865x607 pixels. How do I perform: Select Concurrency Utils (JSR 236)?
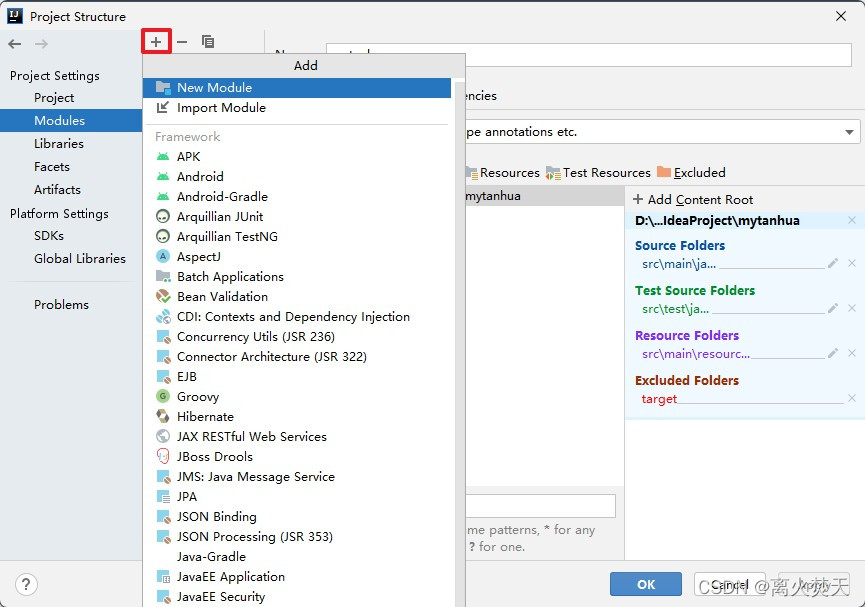pos(297,337)
